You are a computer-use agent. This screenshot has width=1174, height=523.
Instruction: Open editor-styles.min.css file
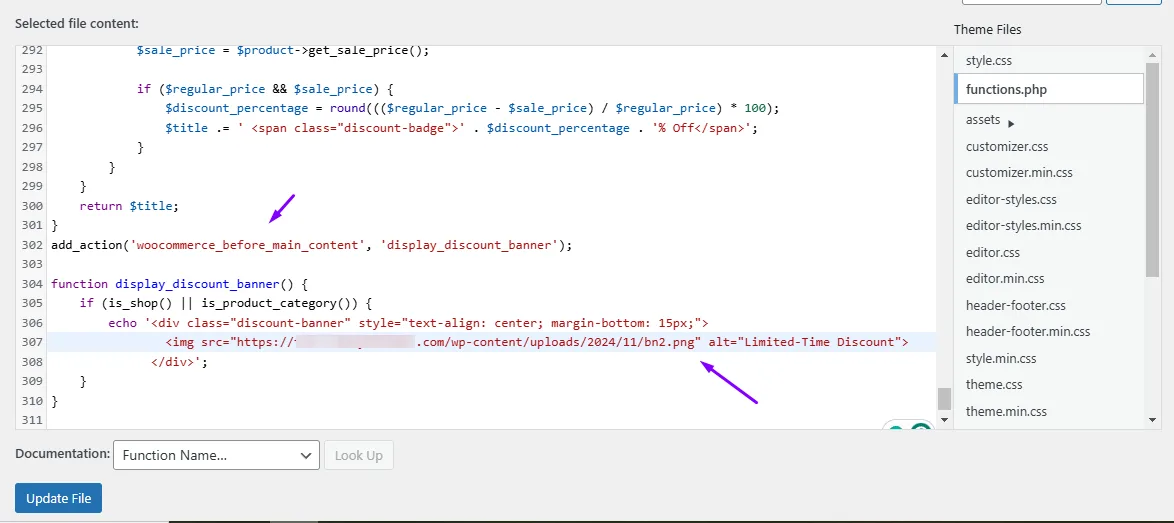point(1024,225)
